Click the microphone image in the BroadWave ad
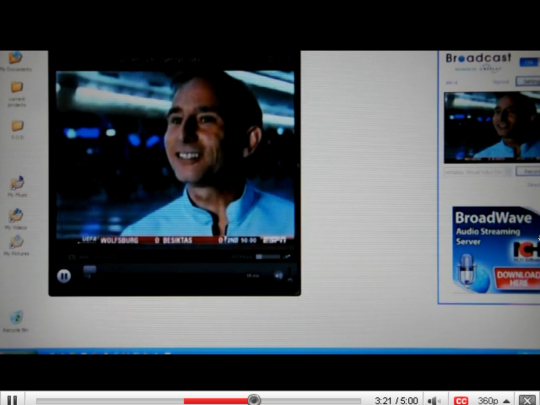The width and height of the screenshot is (540, 405). 466,271
